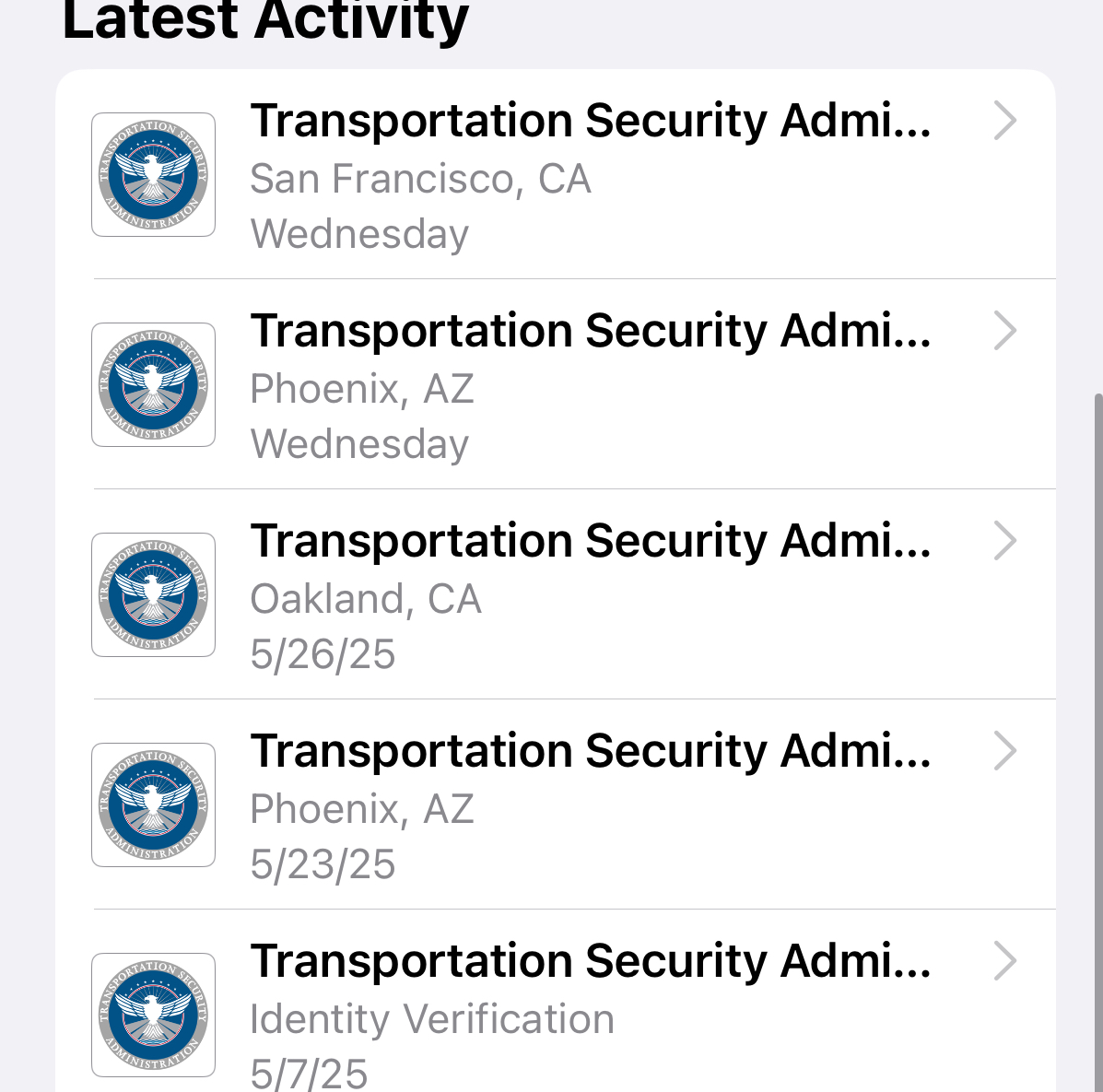The width and height of the screenshot is (1103, 1092).
Task: Expand Wednesday Phoenix entry using its chevron
Action: click(1005, 331)
